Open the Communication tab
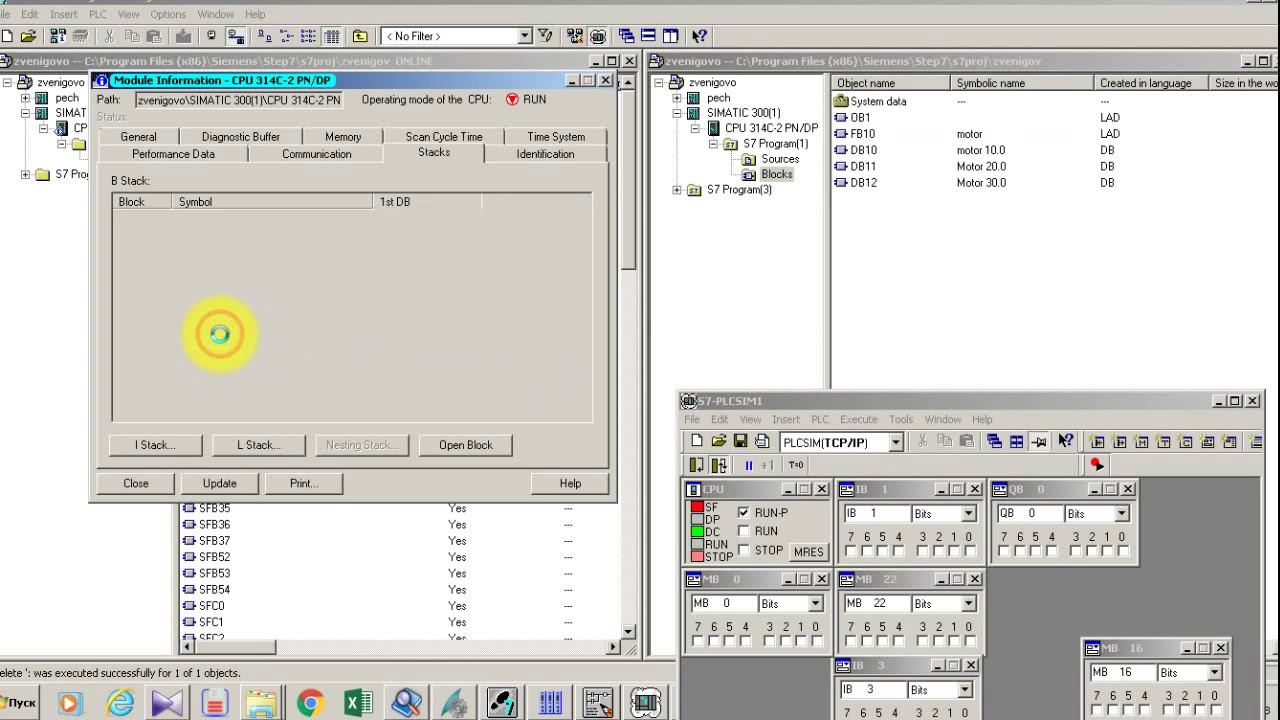The width and height of the screenshot is (1280, 720). click(x=316, y=154)
